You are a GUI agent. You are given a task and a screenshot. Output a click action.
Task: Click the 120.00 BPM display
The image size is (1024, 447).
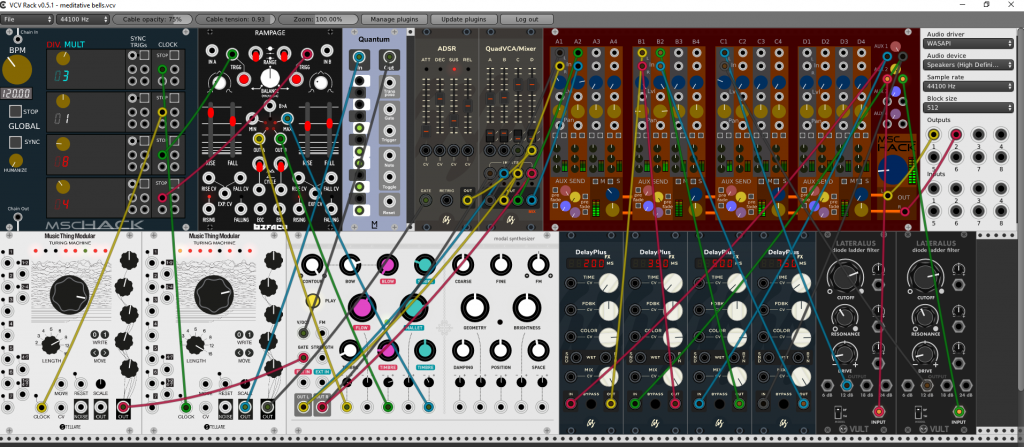tap(16, 93)
